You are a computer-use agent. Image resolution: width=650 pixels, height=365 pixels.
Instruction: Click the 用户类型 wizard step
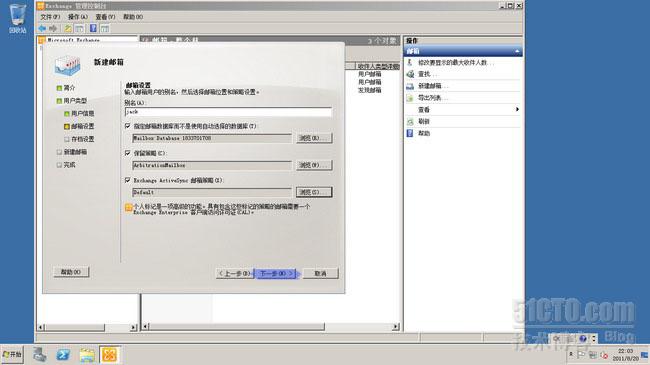tap(75, 101)
